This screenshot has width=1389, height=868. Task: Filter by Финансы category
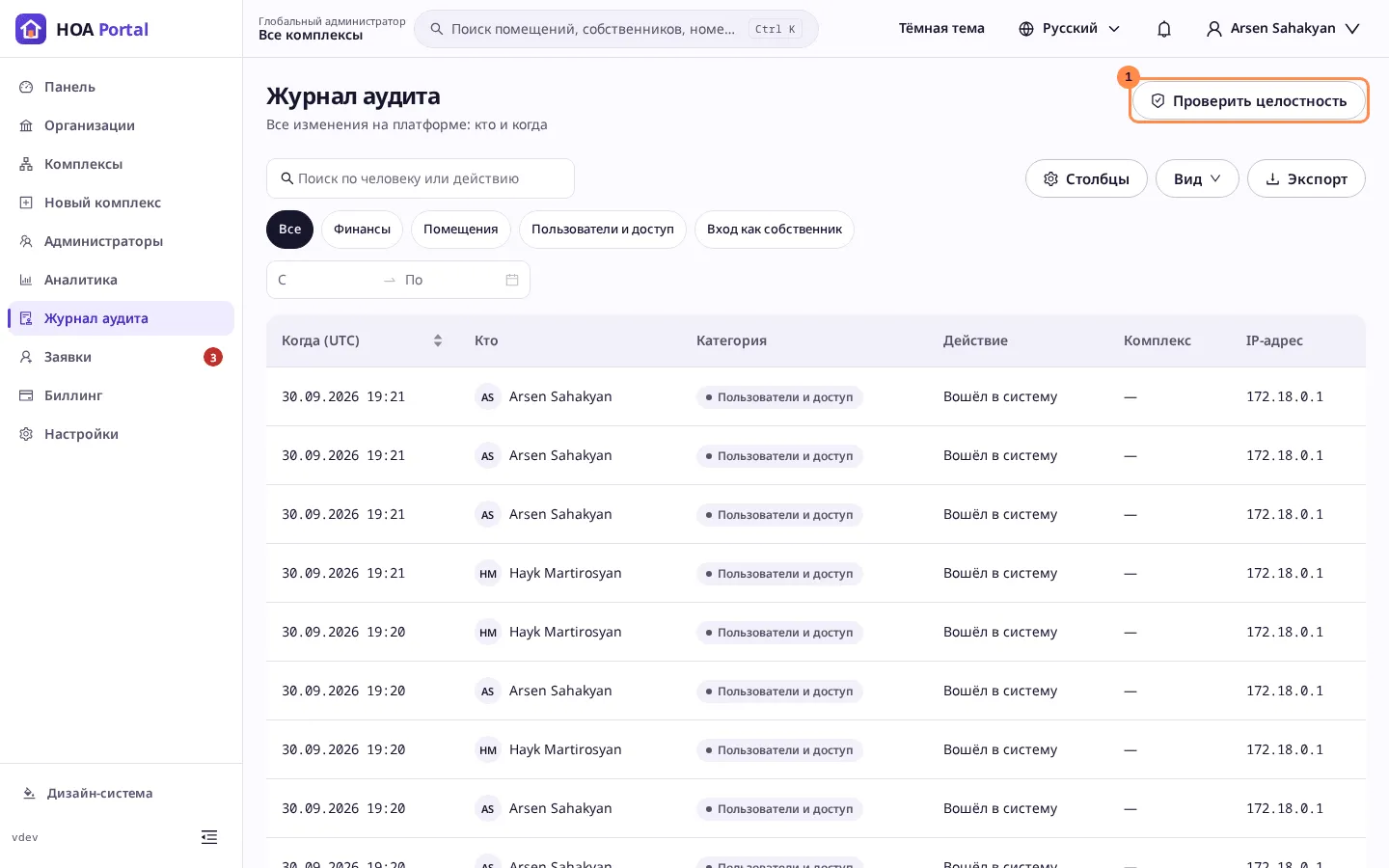pos(362,230)
